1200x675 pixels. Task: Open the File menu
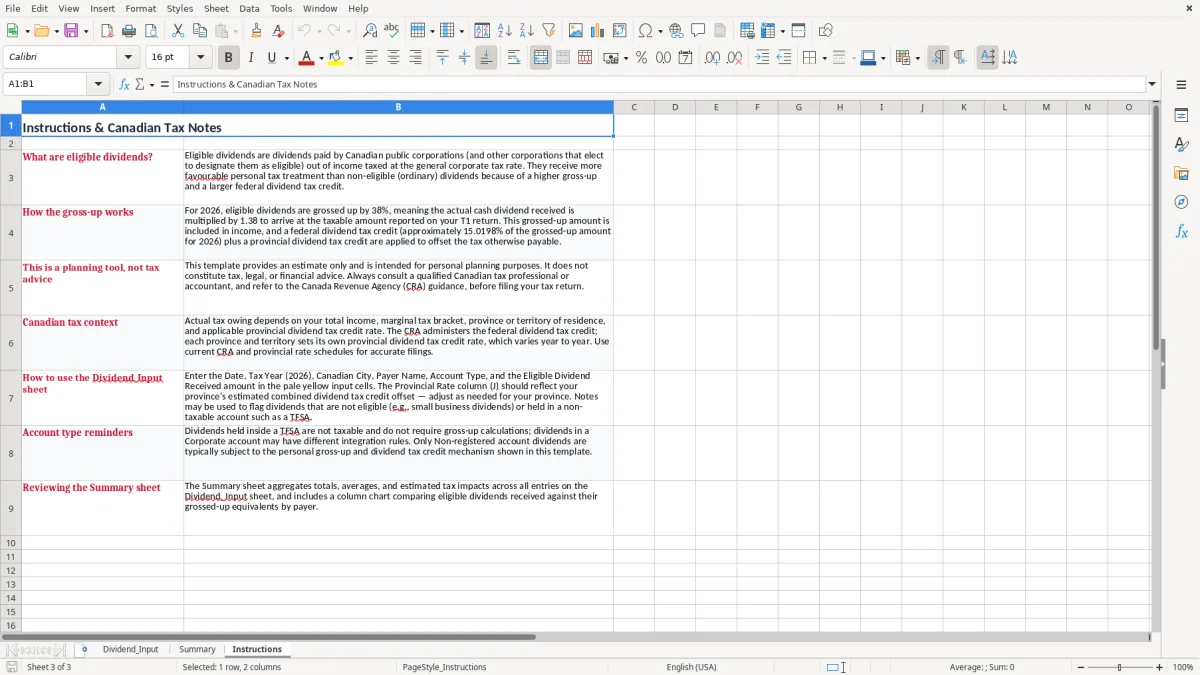12,8
